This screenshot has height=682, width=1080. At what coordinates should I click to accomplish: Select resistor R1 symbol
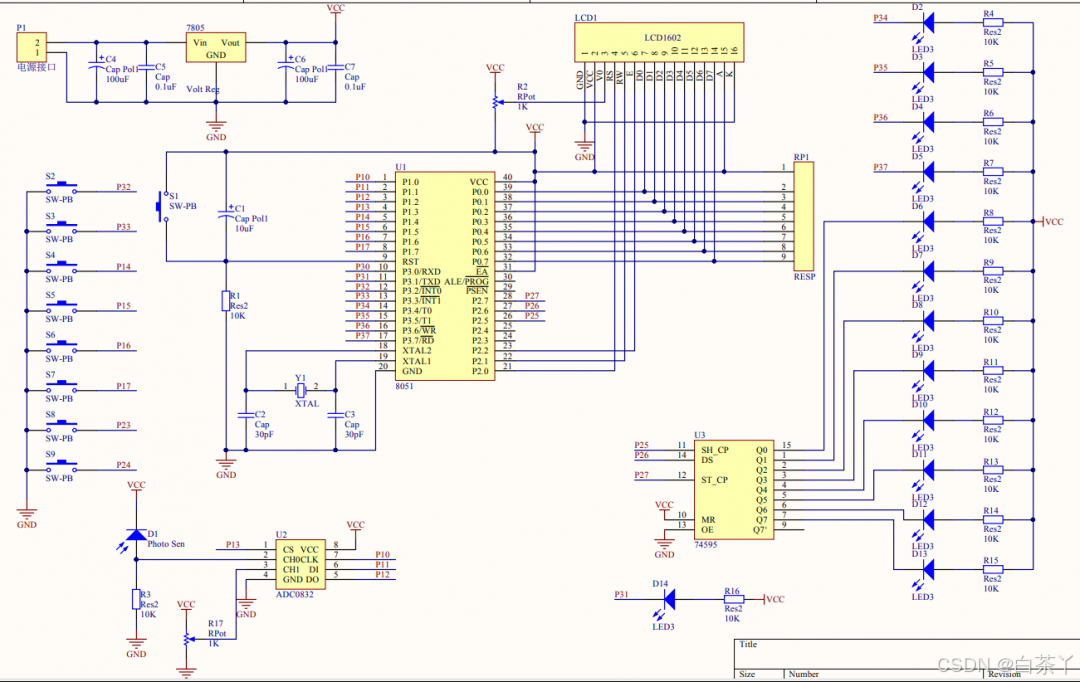pos(225,301)
